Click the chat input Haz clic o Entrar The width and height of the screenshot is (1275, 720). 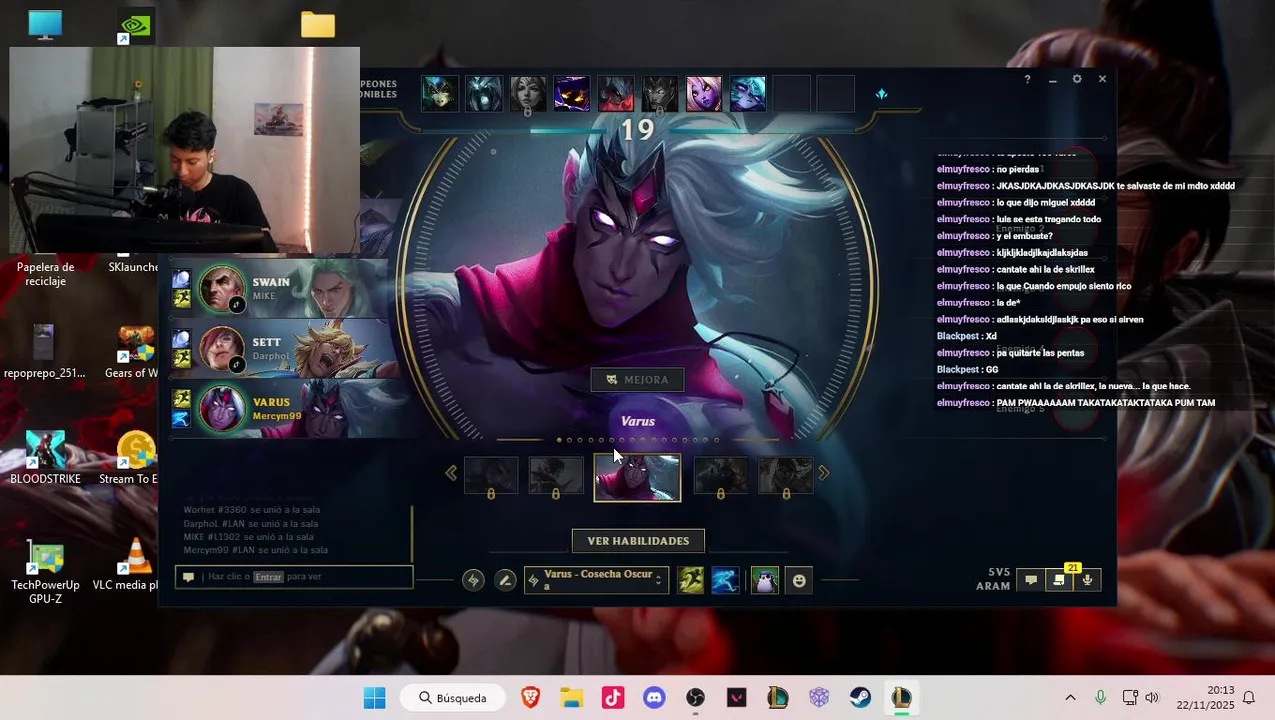pos(294,577)
